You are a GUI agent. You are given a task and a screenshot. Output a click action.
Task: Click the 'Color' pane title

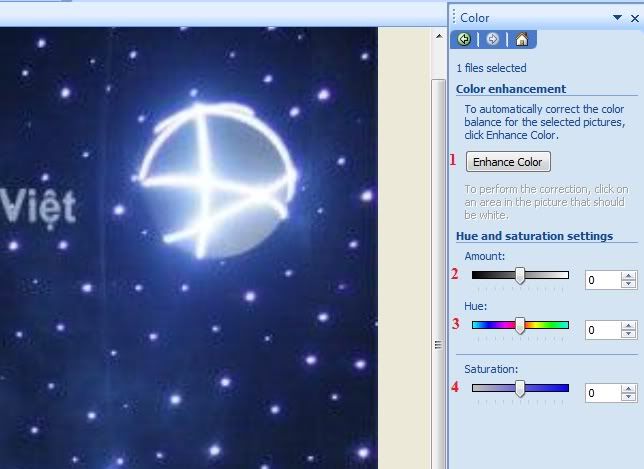[474, 18]
